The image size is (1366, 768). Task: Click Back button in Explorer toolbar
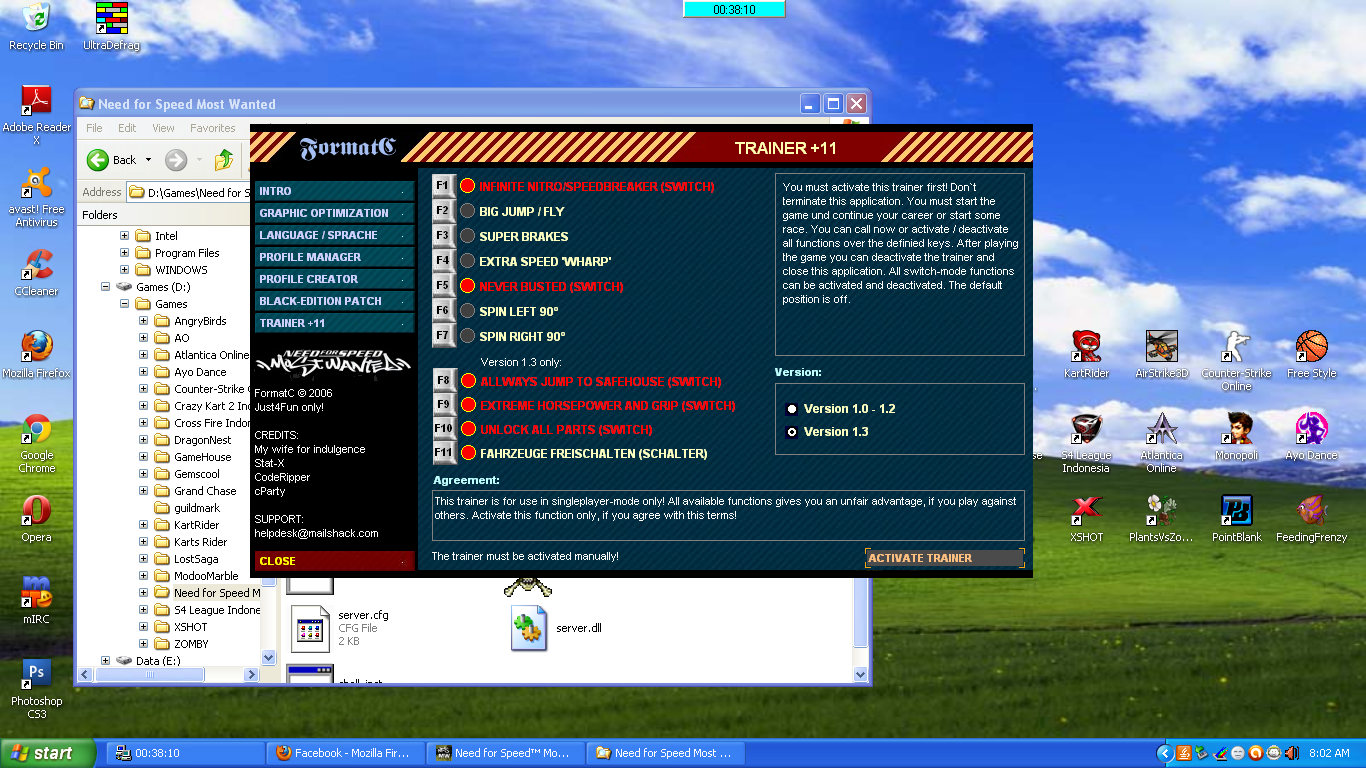tap(112, 160)
